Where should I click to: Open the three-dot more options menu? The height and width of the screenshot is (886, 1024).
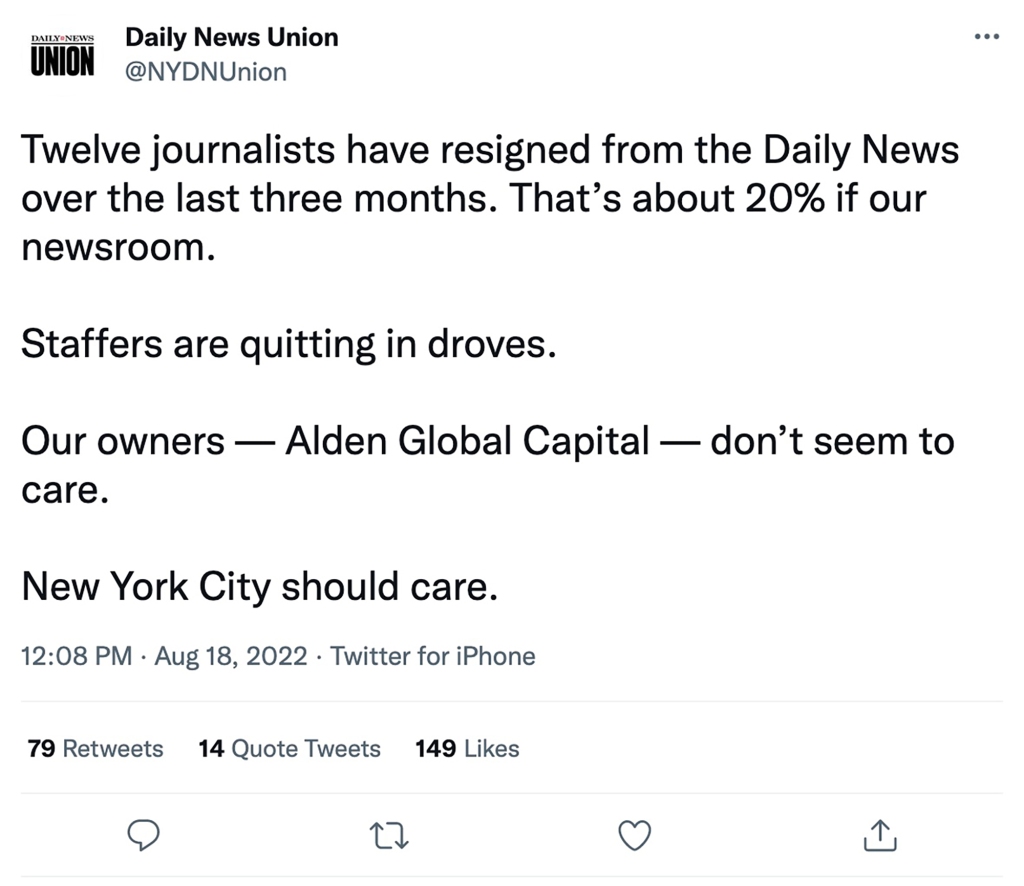[x=986, y=38]
